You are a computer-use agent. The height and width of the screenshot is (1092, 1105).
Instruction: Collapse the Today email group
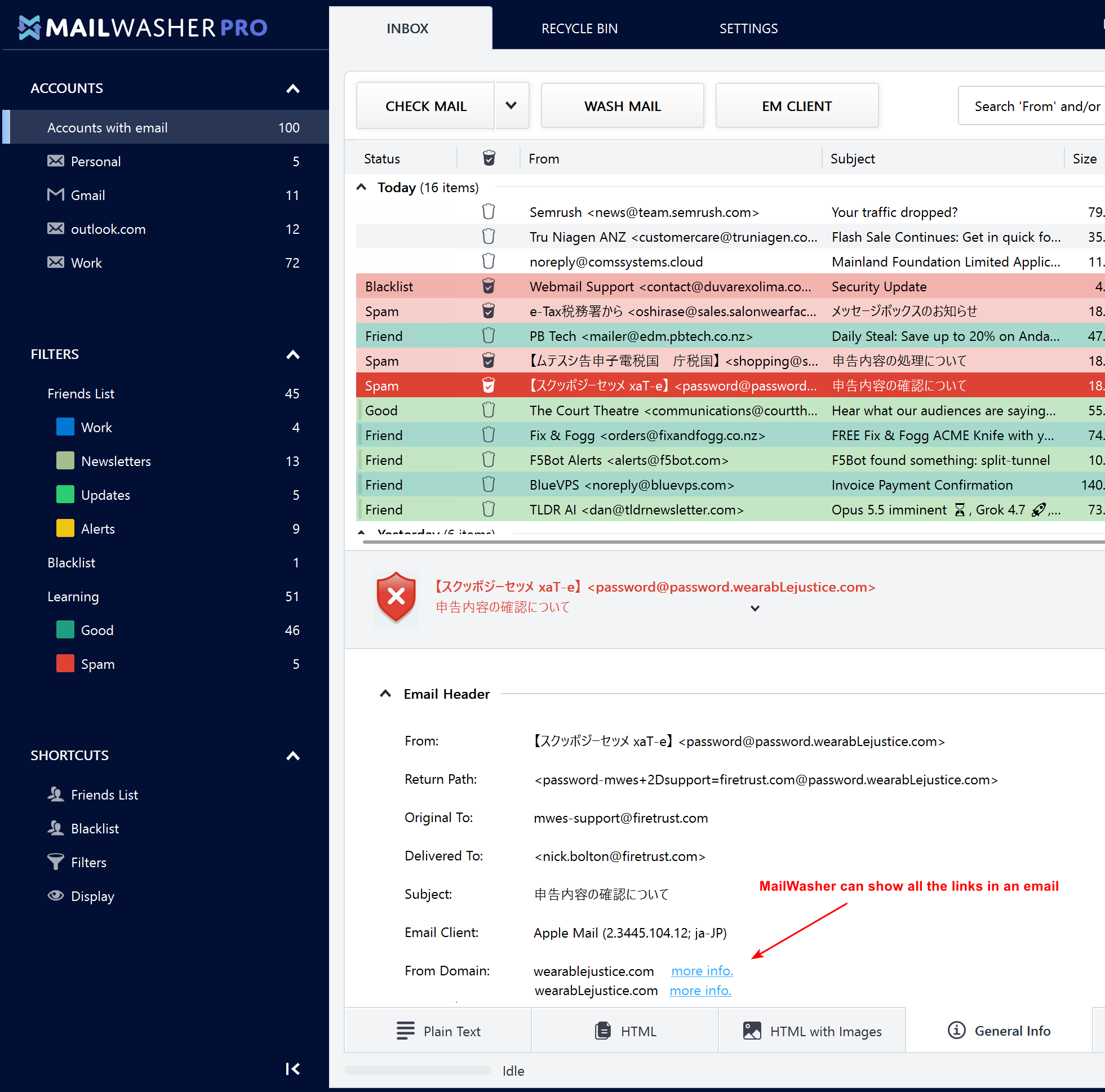(x=361, y=187)
